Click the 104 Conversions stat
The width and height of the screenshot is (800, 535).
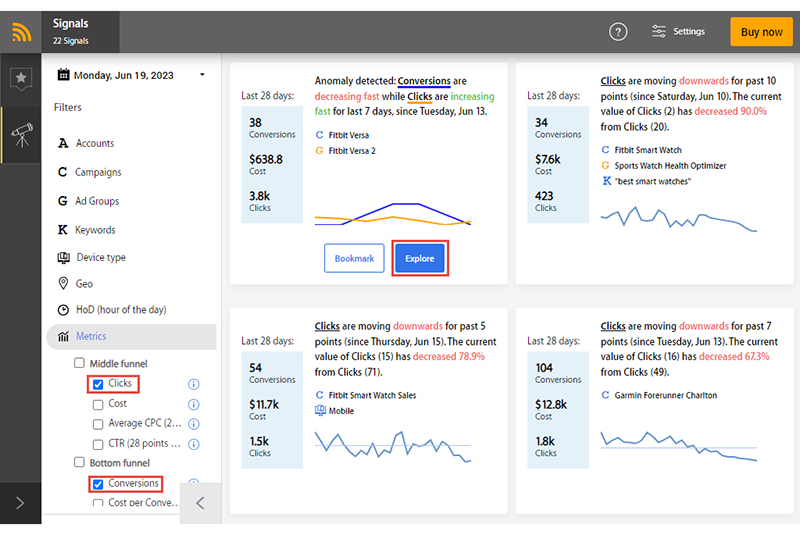coord(558,373)
